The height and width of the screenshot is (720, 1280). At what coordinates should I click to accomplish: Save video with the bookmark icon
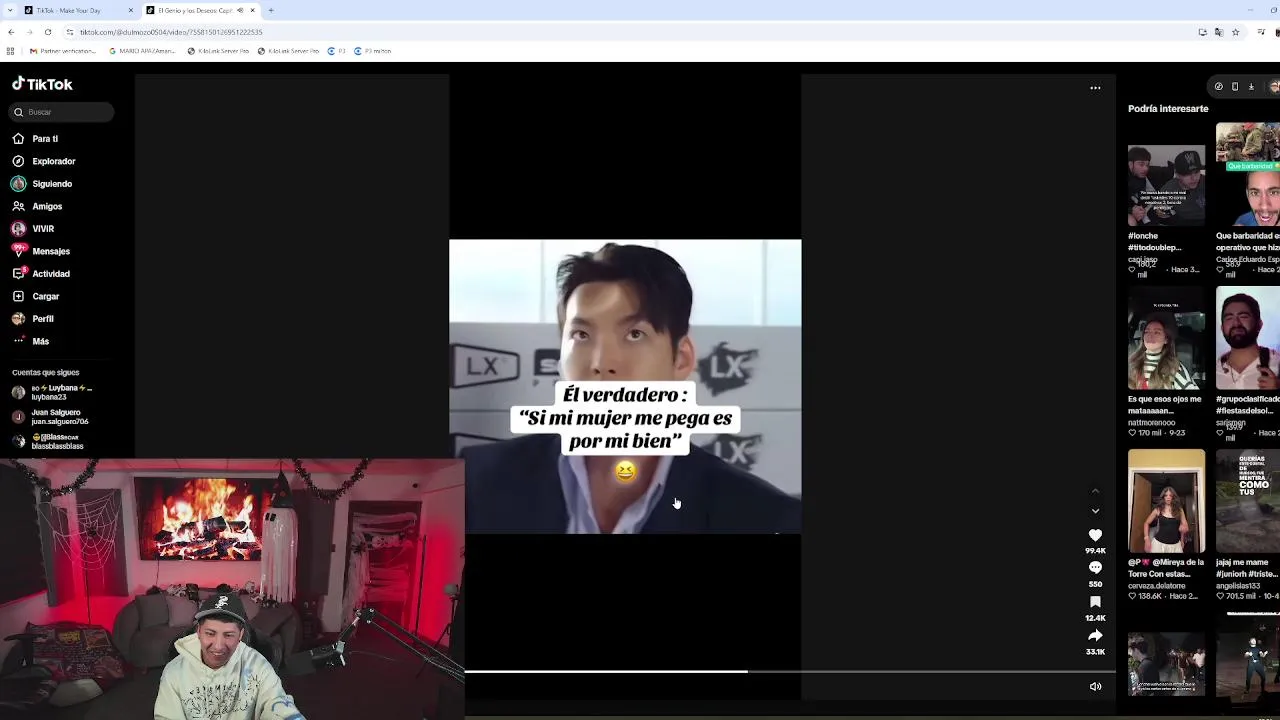click(1095, 602)
